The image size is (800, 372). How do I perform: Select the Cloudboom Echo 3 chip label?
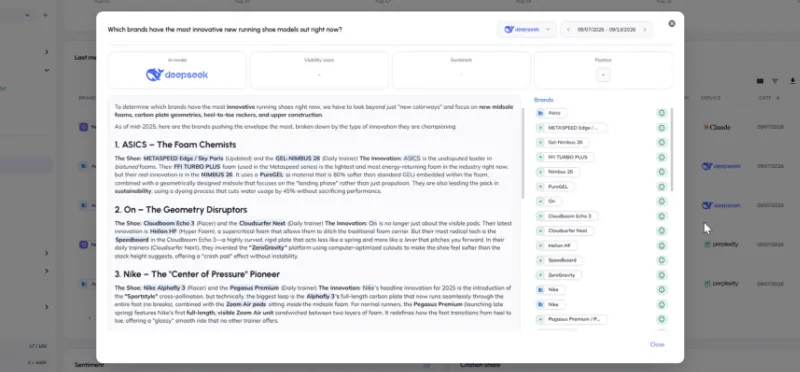569,216
